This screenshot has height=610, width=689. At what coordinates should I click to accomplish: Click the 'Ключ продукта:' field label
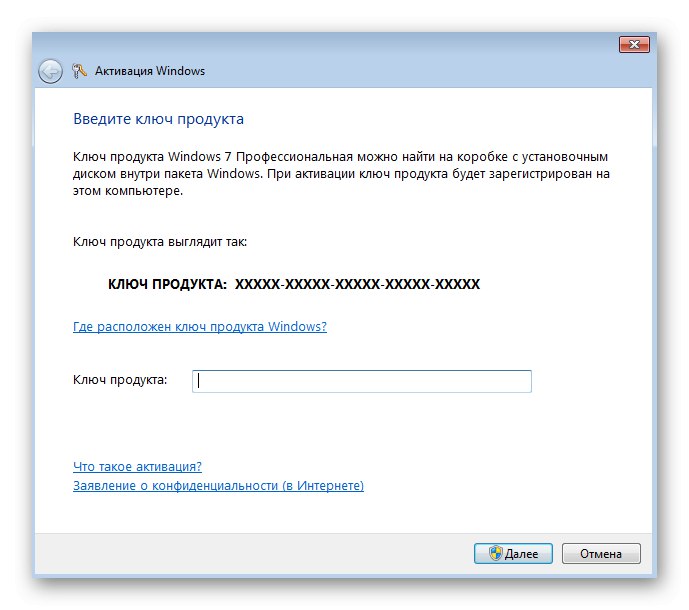[120, 380]
